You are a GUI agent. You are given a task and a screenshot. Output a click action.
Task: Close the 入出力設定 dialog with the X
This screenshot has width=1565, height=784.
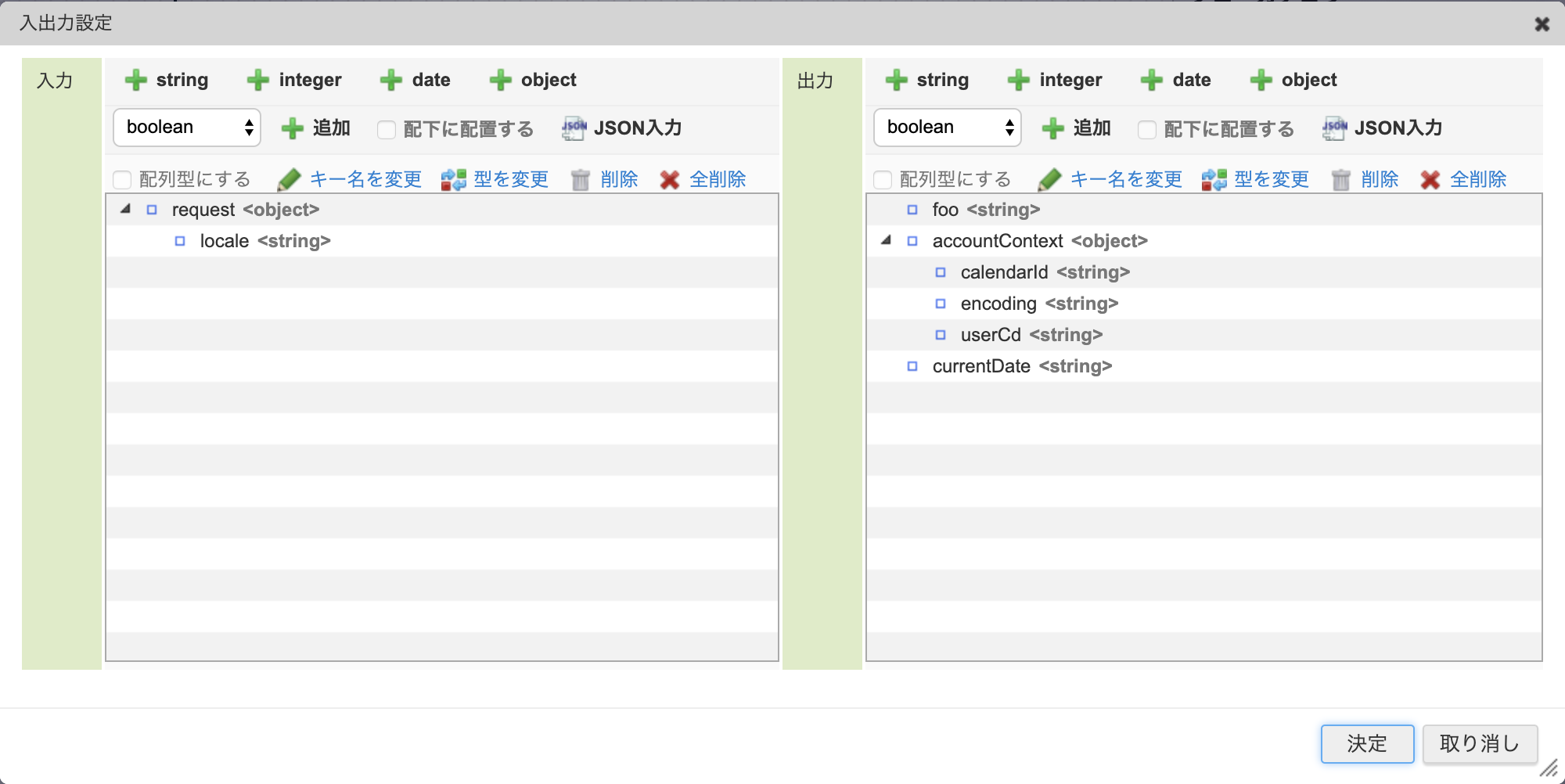tap(1541, 23)
